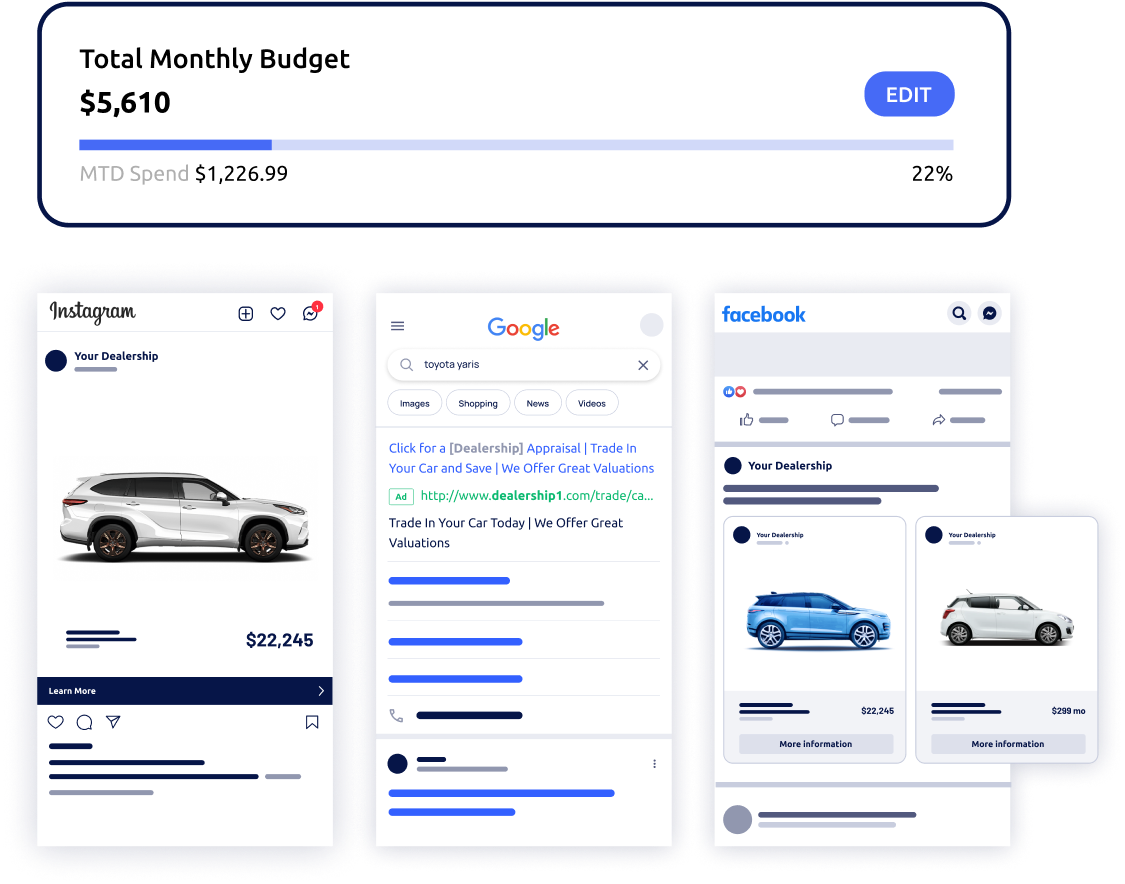Open three-dot options on Google result
The image size is (1125, 884).
654,764
